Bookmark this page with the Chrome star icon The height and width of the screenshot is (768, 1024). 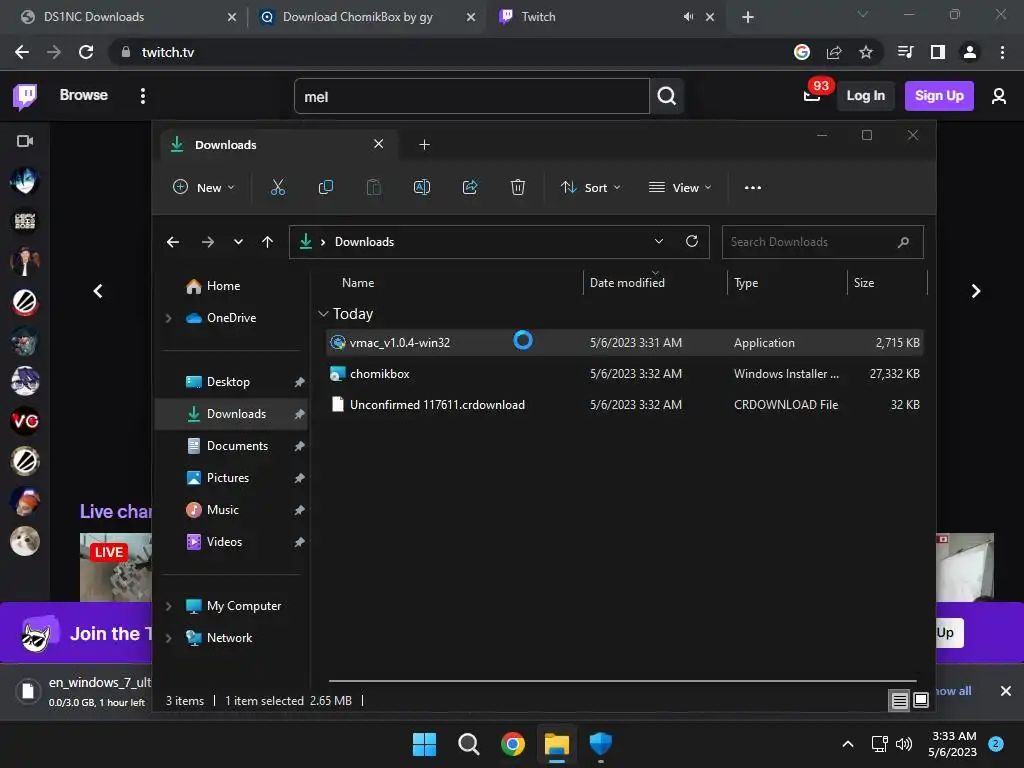tap(866, 52)
